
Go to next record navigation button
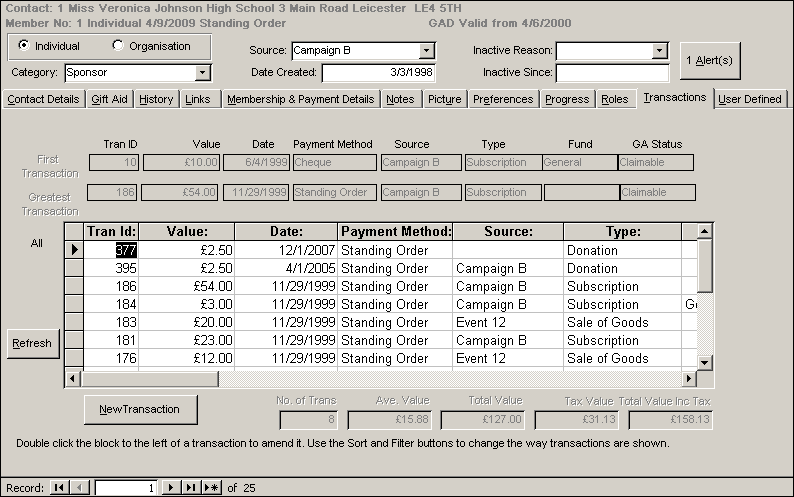171,487
